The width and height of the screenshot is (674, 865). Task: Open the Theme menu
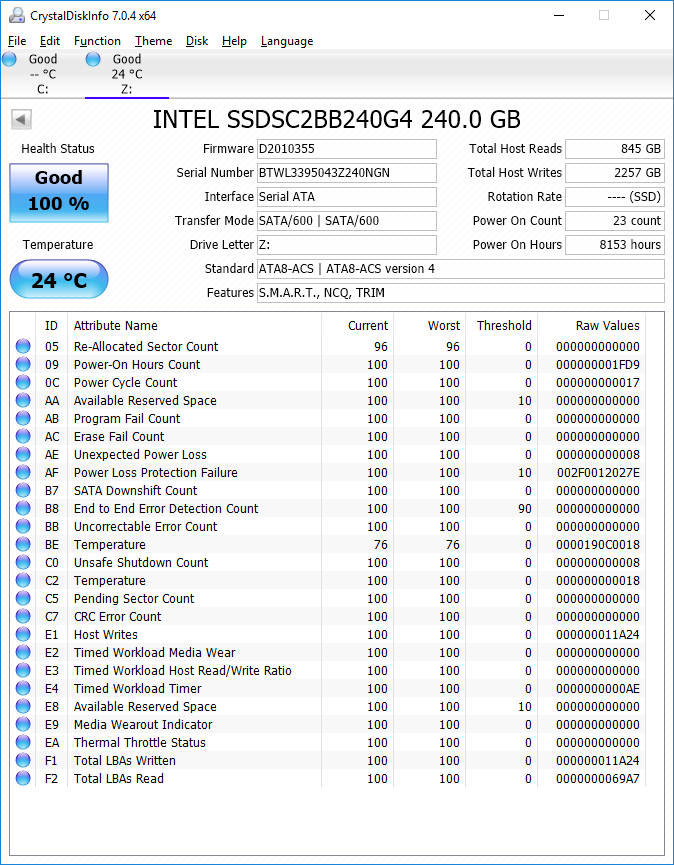coord(153,41)
